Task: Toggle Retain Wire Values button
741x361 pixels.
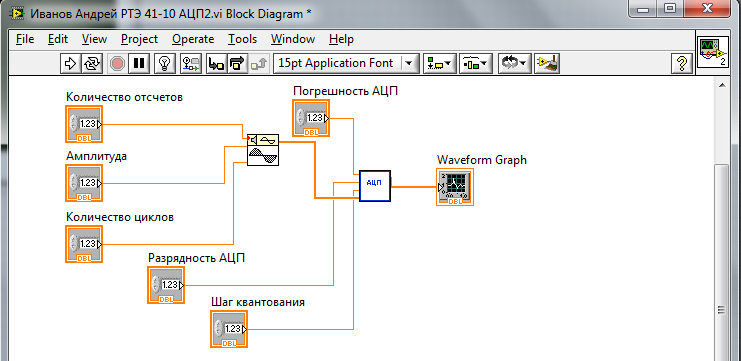Action: [x=191, y=63]
